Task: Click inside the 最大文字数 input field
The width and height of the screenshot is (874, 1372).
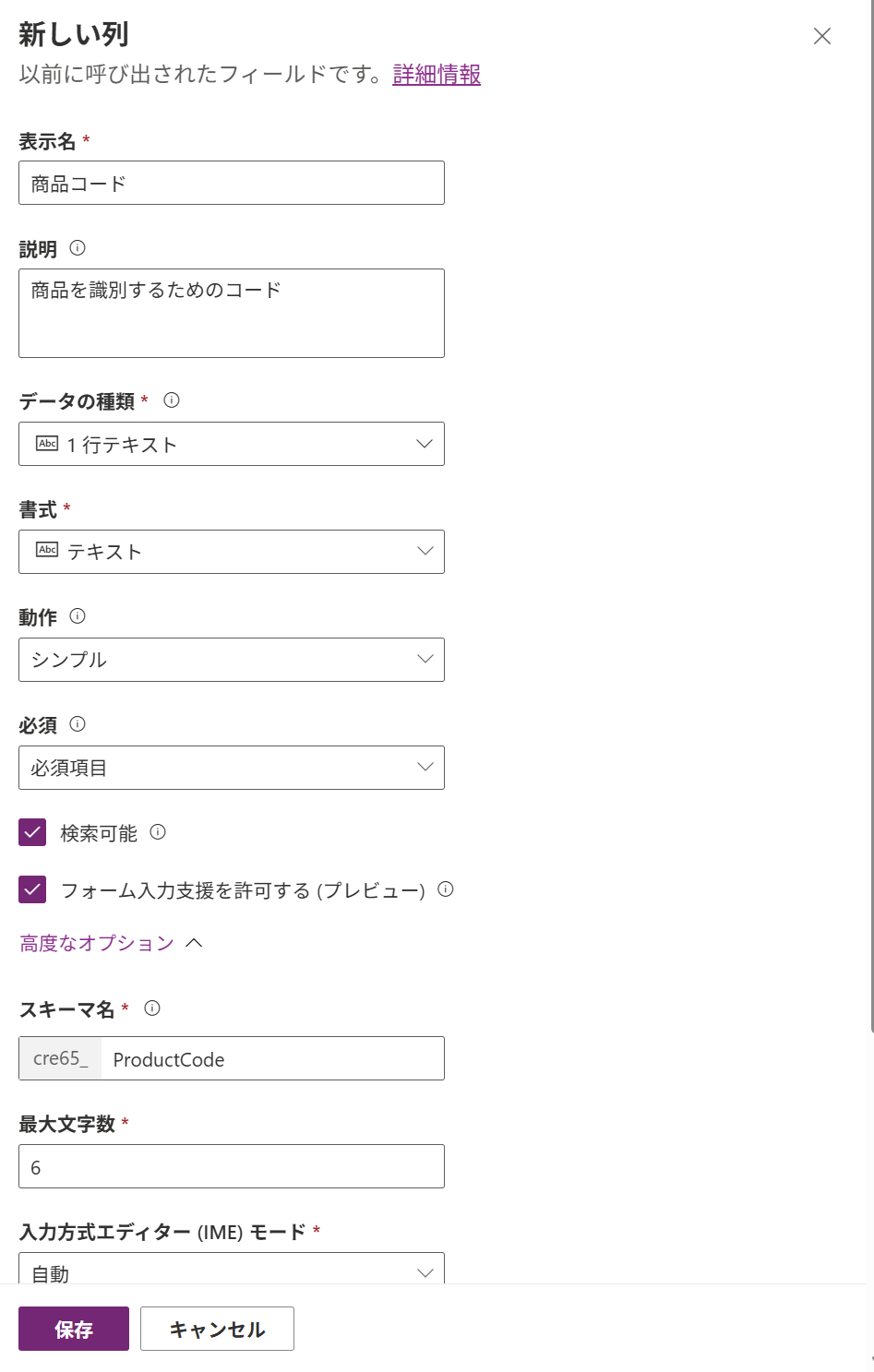Action: point(231,1165)
